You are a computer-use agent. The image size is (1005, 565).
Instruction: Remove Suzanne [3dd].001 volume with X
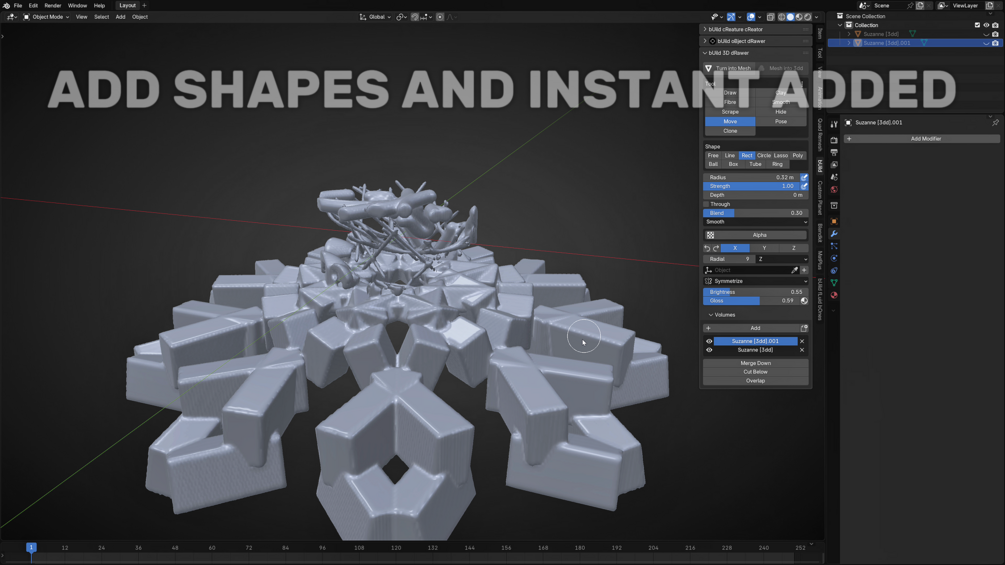tap(802, 341)
